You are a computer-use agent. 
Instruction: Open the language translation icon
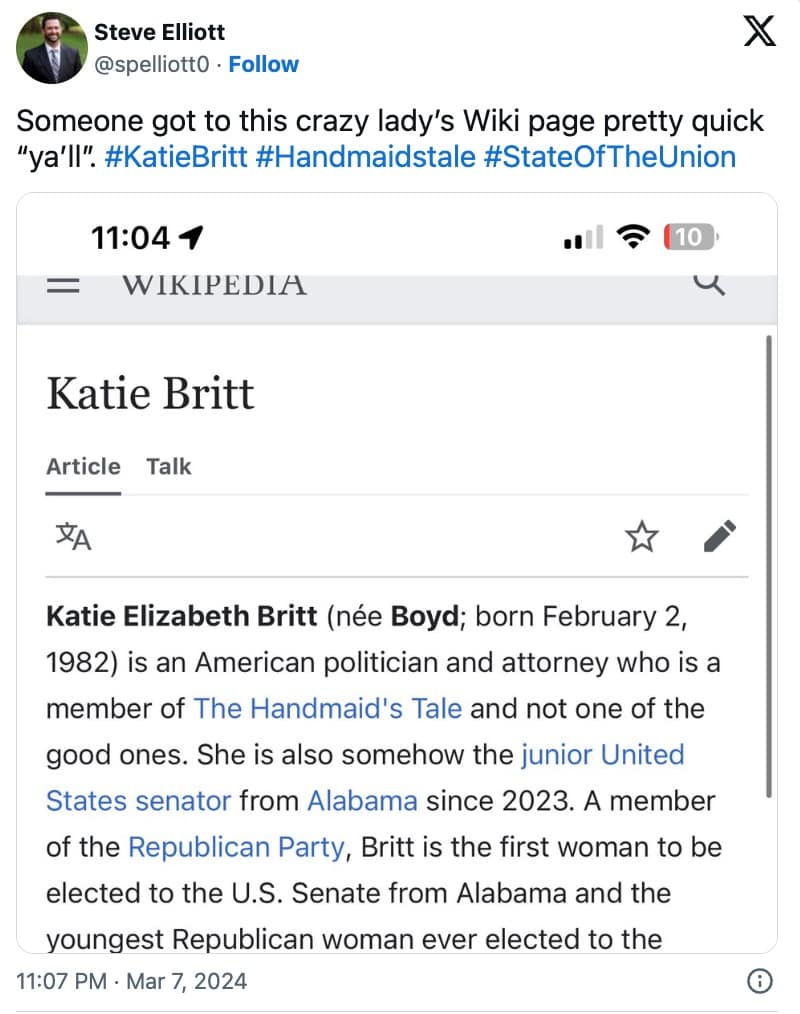click(x=73, y=537)
